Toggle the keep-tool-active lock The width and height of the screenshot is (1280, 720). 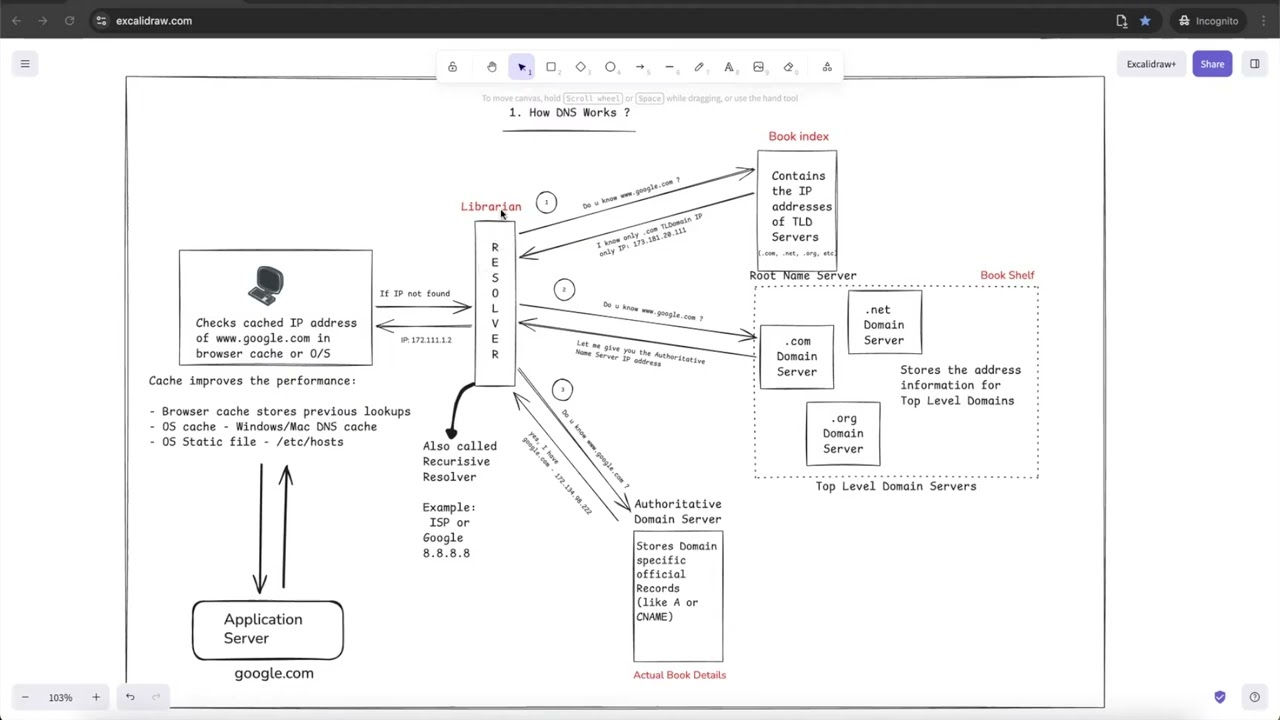(452, 67)
